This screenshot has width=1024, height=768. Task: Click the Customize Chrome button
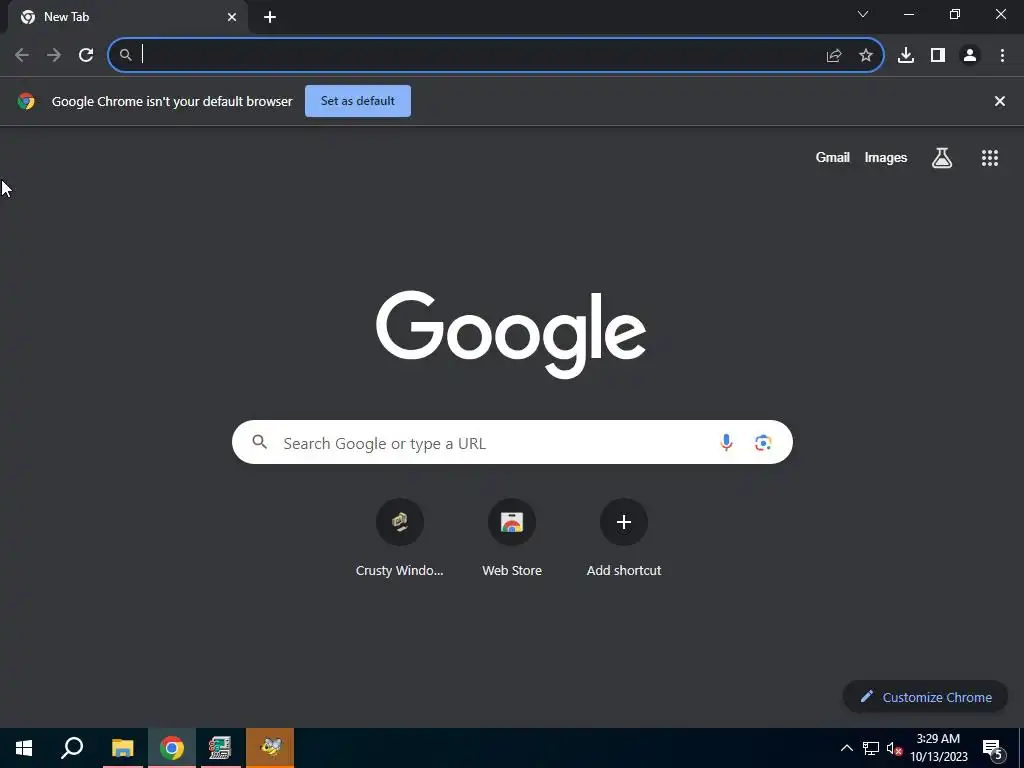click(x=925, y=697)
